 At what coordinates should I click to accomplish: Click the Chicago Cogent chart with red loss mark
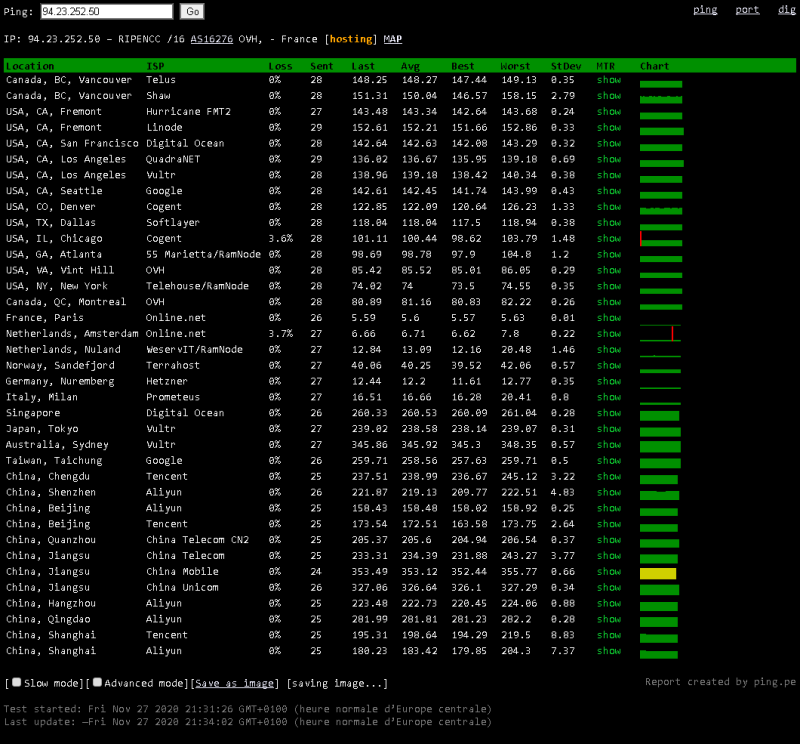tap(661, 239)
